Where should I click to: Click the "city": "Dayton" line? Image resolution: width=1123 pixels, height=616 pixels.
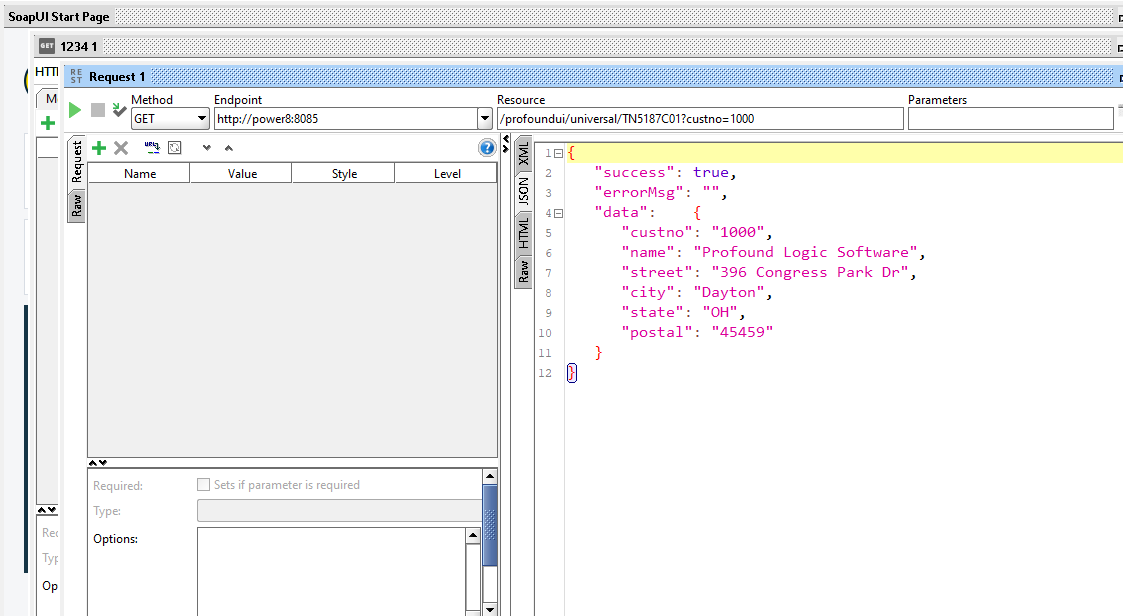[697, 293]
